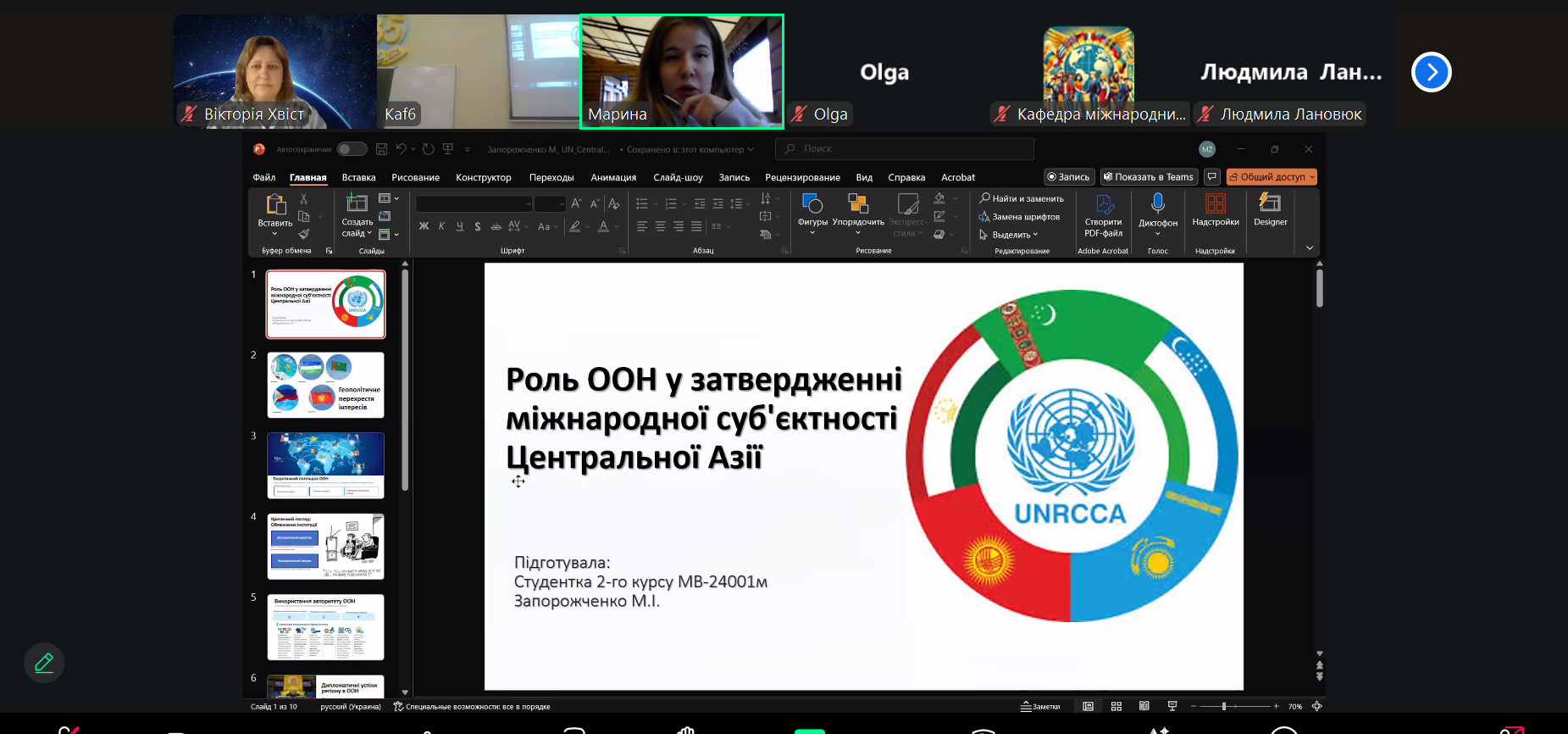The width and height of the screenshot is (1568, 734).
Task: Switch to slide sorter view in status bar
Action: coord(1116,706)
